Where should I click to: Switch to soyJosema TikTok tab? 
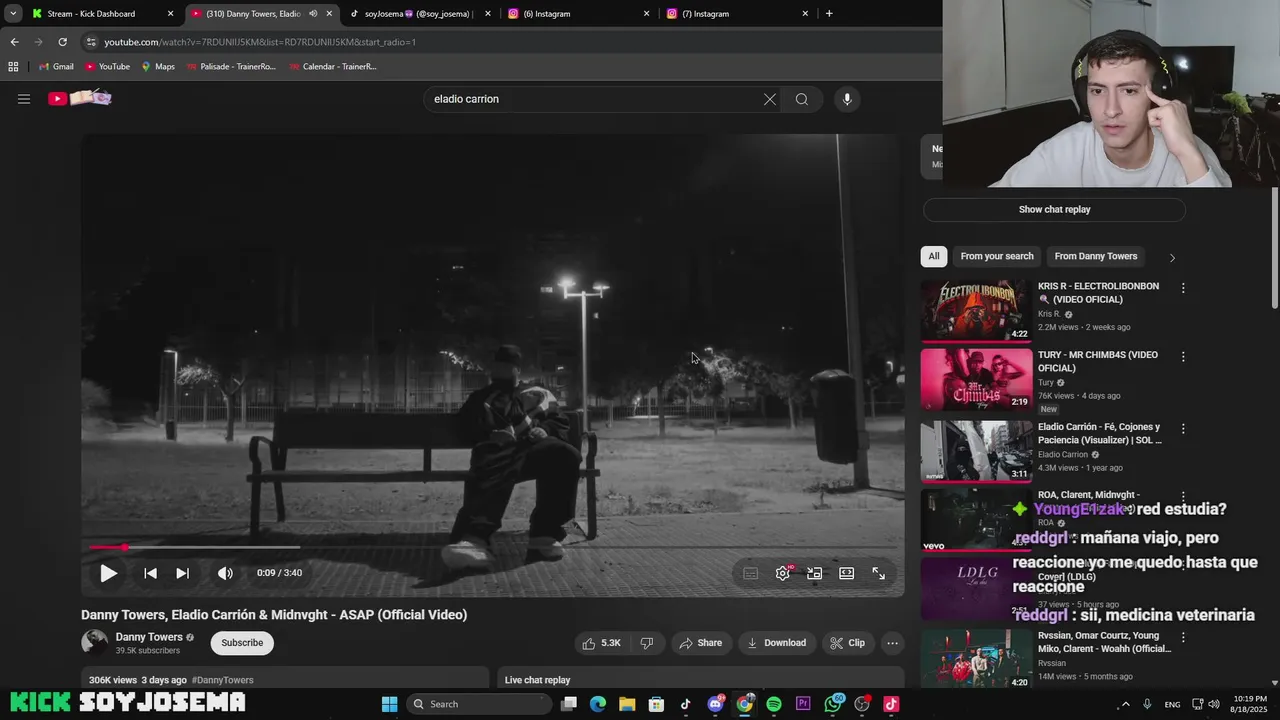pyautogui.click(x=418, y=14)
